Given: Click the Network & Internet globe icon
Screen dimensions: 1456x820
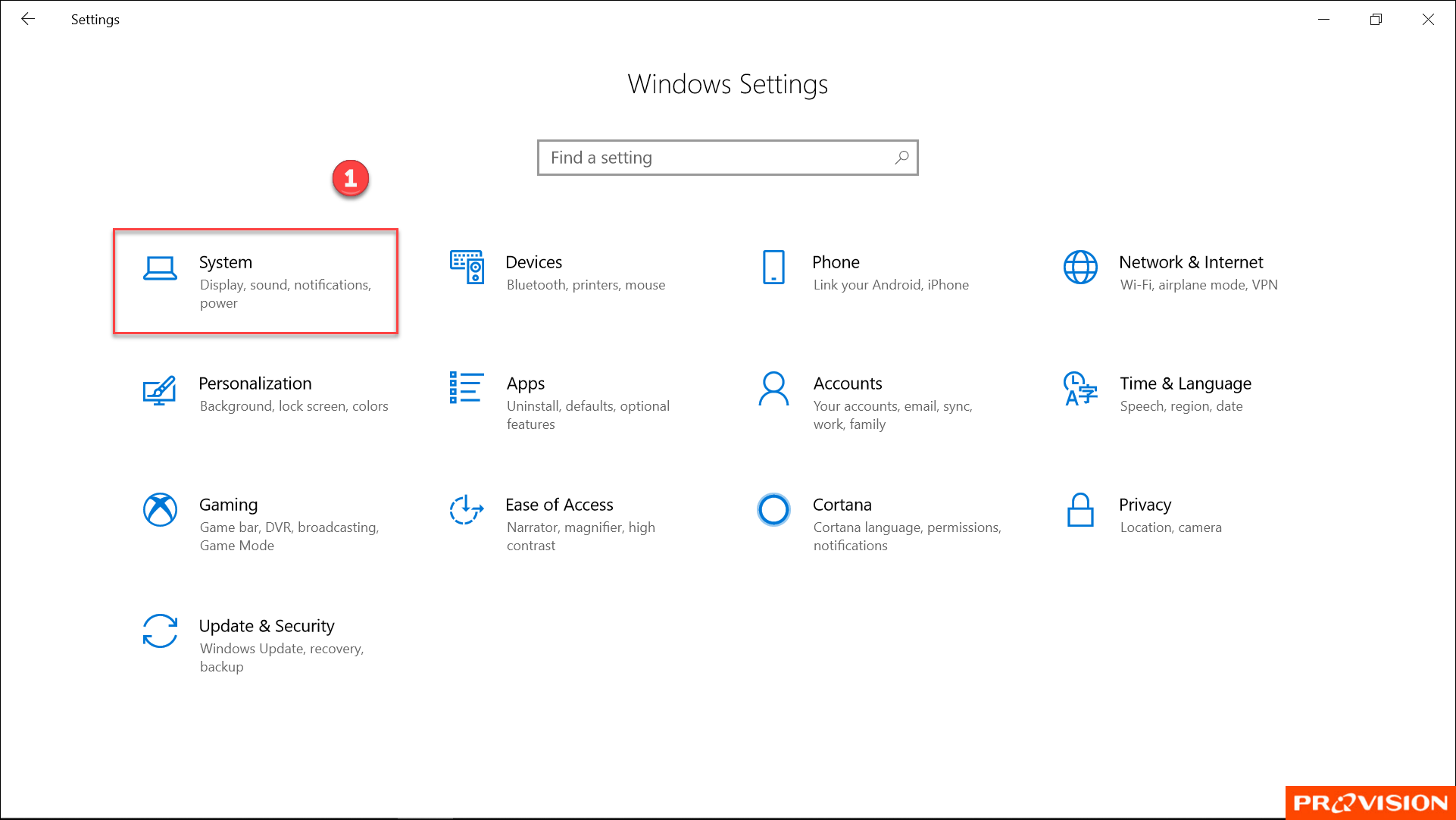Looking at the screenshot, I should (1080, 267).
